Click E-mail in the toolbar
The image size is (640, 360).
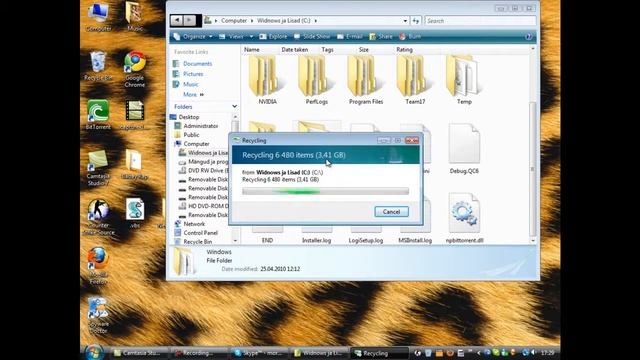coord(350,36)
